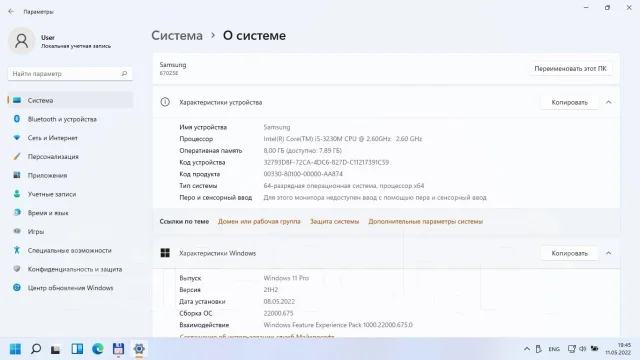Open Персонализация settings

coord(70,157)
